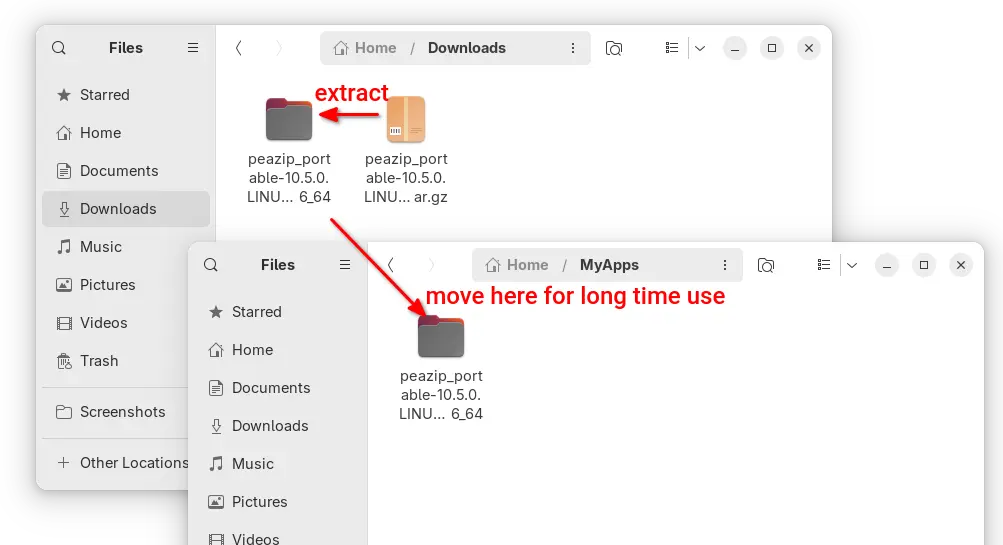Minimize the Downloads window
The width and height of the screenshot is (1003, 545).
[735, 48]
